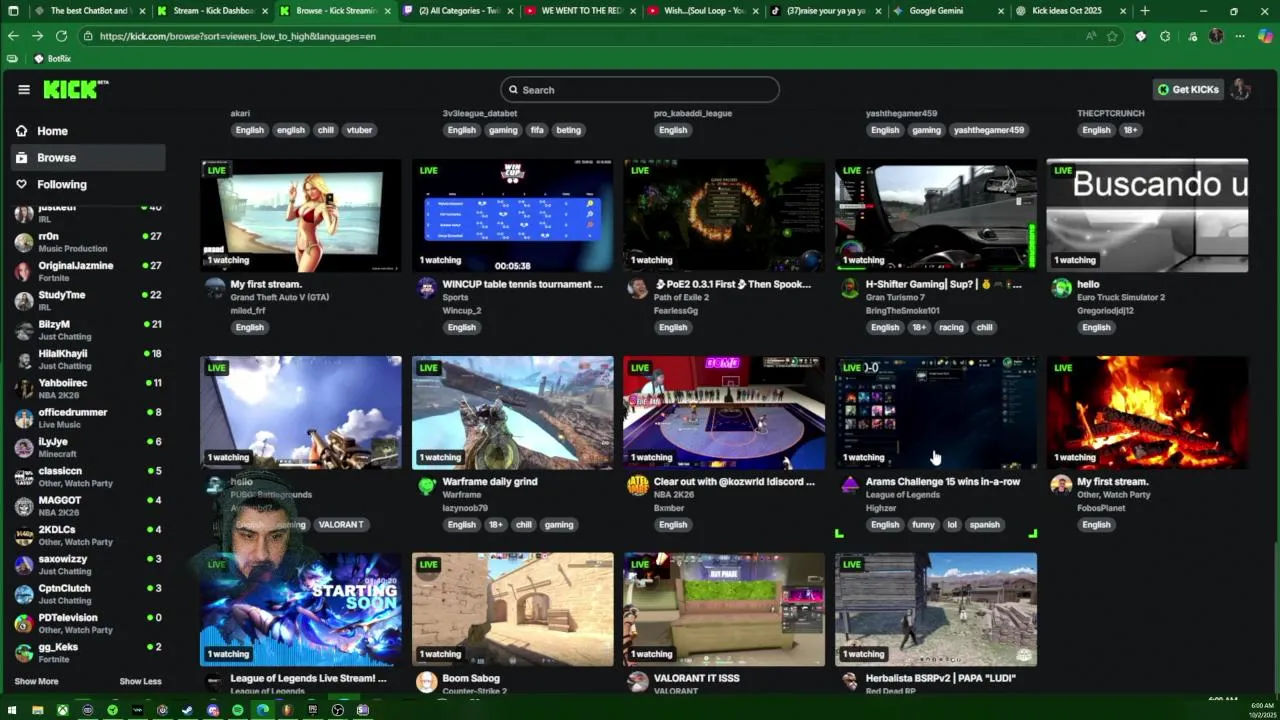Open MAGGOT channel in sidebar
Image resolution: width=1280 pixels, height=720 pixels.
[x=88, y=506]
